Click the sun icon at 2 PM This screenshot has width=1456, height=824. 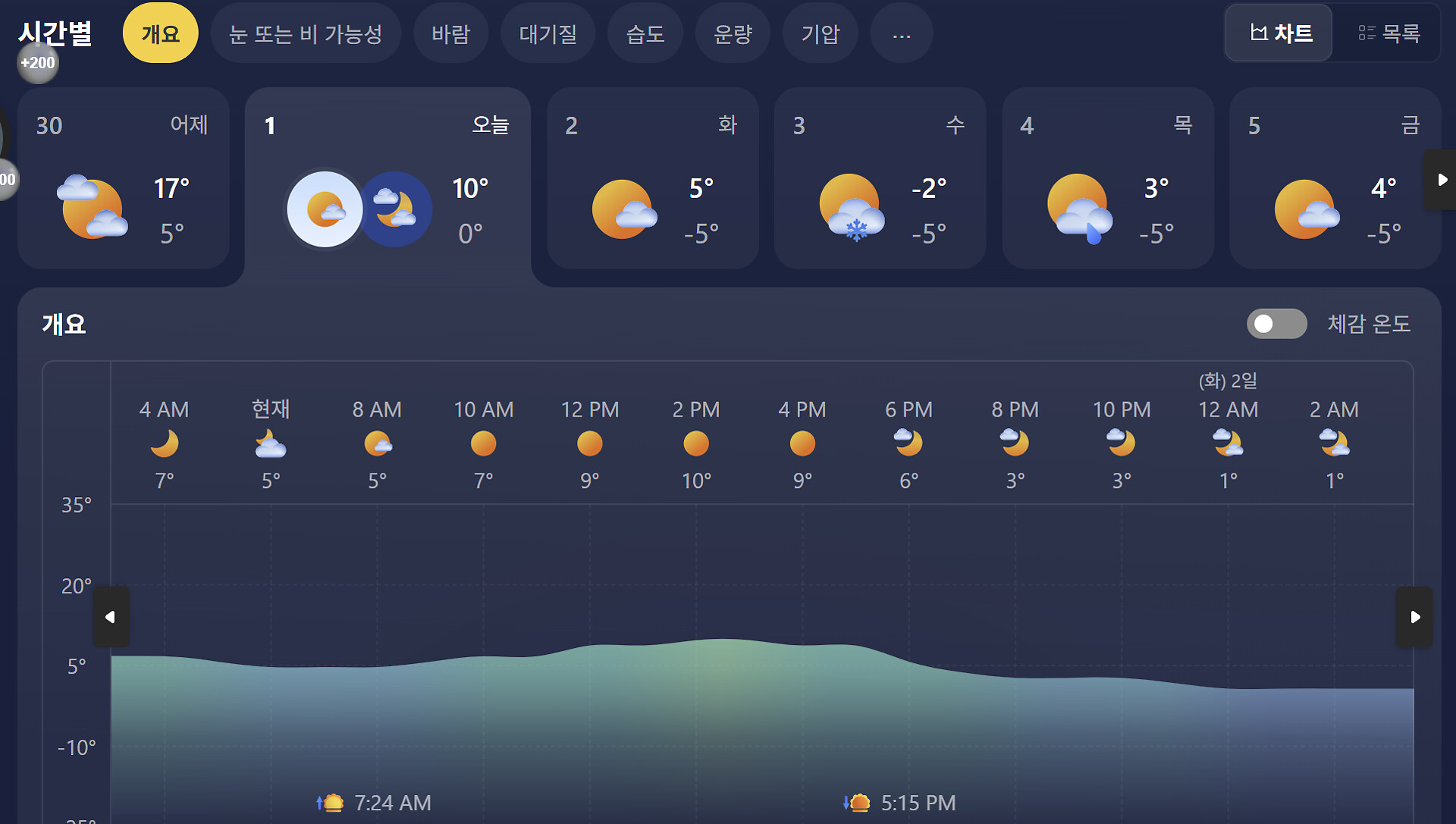pyautogui.click(x=695, y=443)
